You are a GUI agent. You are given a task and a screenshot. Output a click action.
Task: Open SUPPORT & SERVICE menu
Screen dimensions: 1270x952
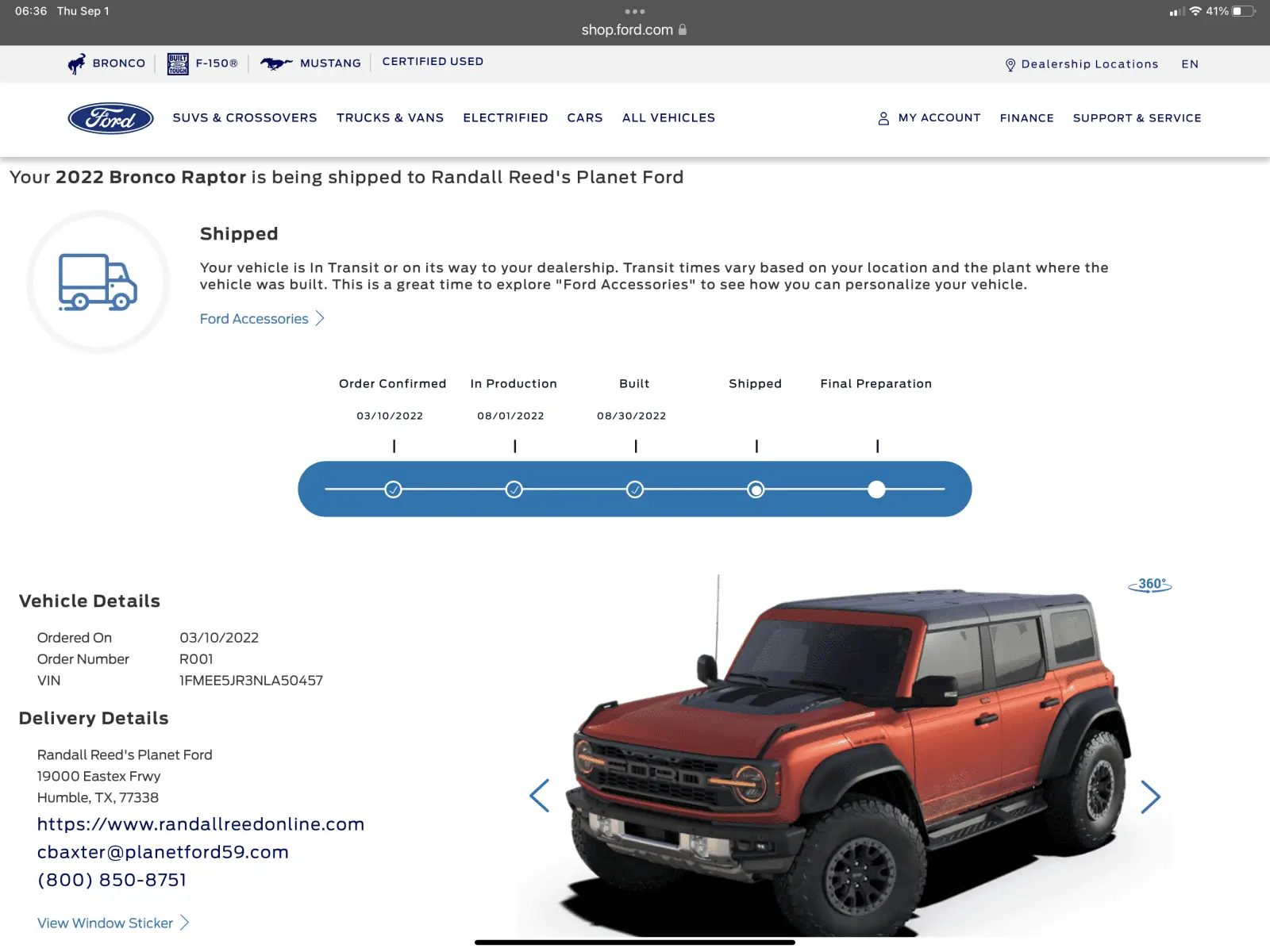click(1137, 118)
